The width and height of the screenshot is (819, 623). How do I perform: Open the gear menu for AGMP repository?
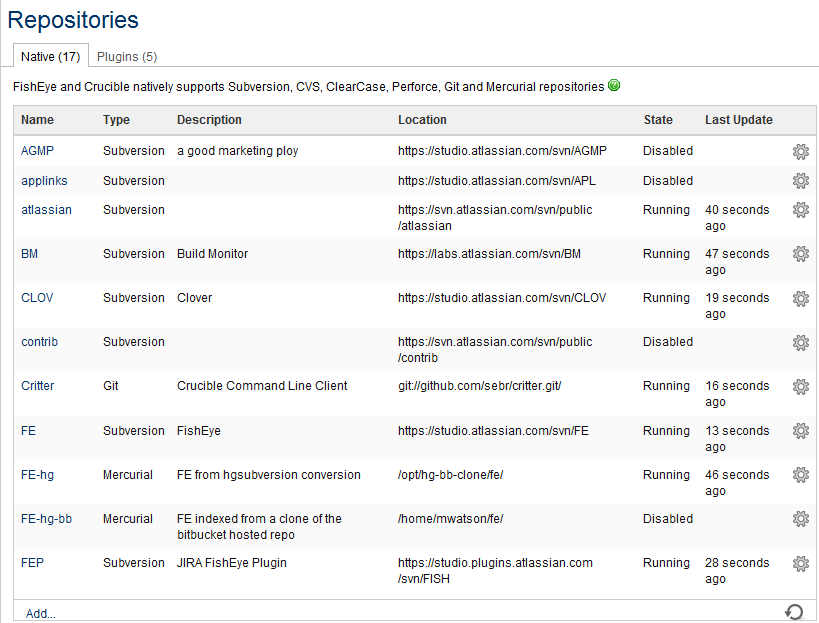point(801,151)
